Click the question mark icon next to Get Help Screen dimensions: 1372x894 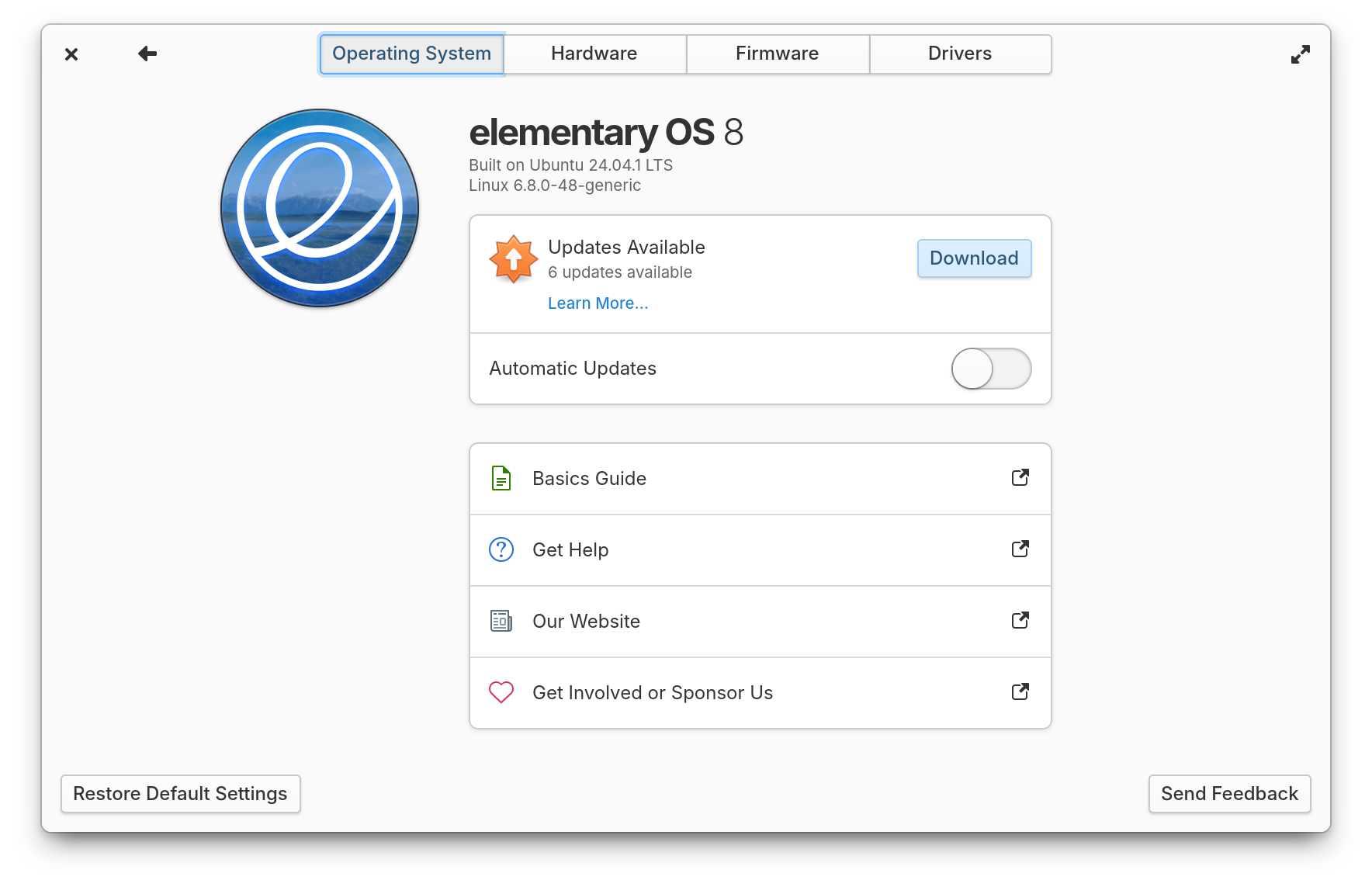coord(501,549)
